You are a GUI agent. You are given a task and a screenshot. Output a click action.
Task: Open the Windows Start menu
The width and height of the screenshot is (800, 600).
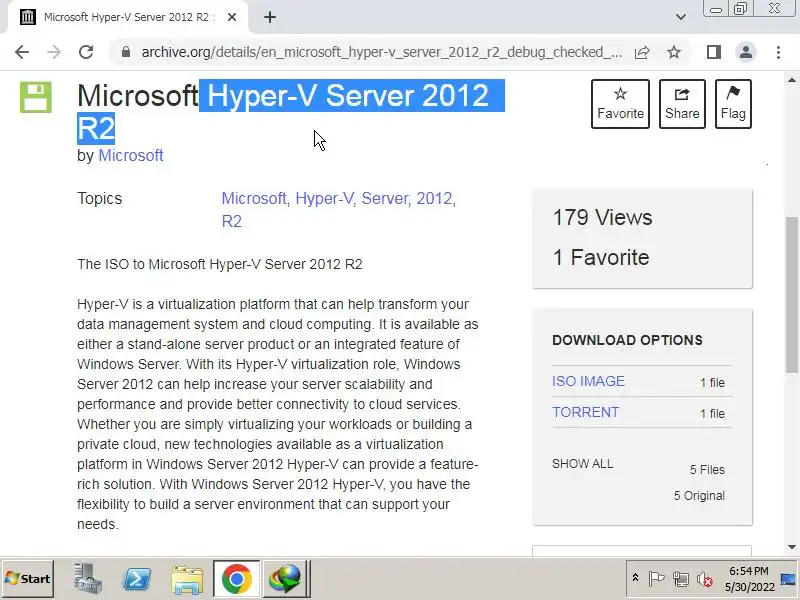click(x=28, y=579)
